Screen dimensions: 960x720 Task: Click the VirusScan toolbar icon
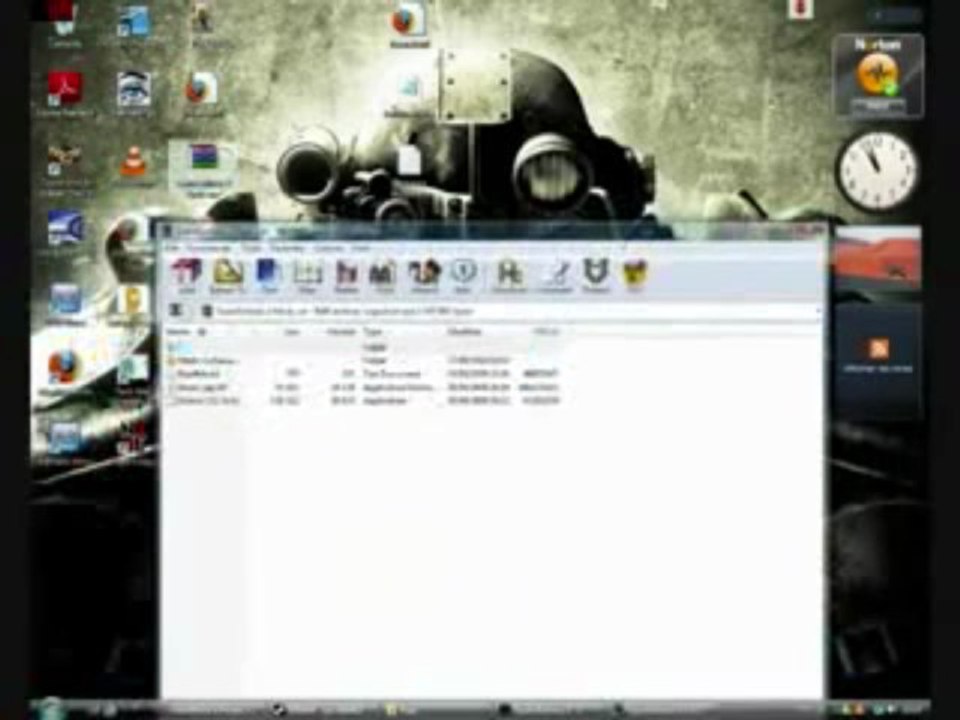[x=508, y=275]
